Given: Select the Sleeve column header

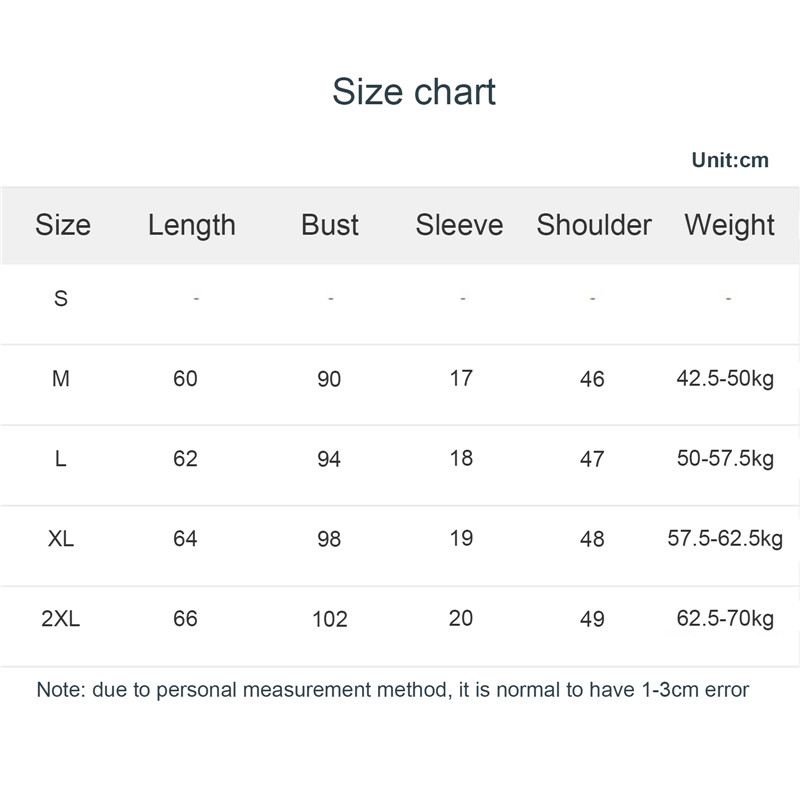Looking at the screenshot, I should (x=459, y=225).
